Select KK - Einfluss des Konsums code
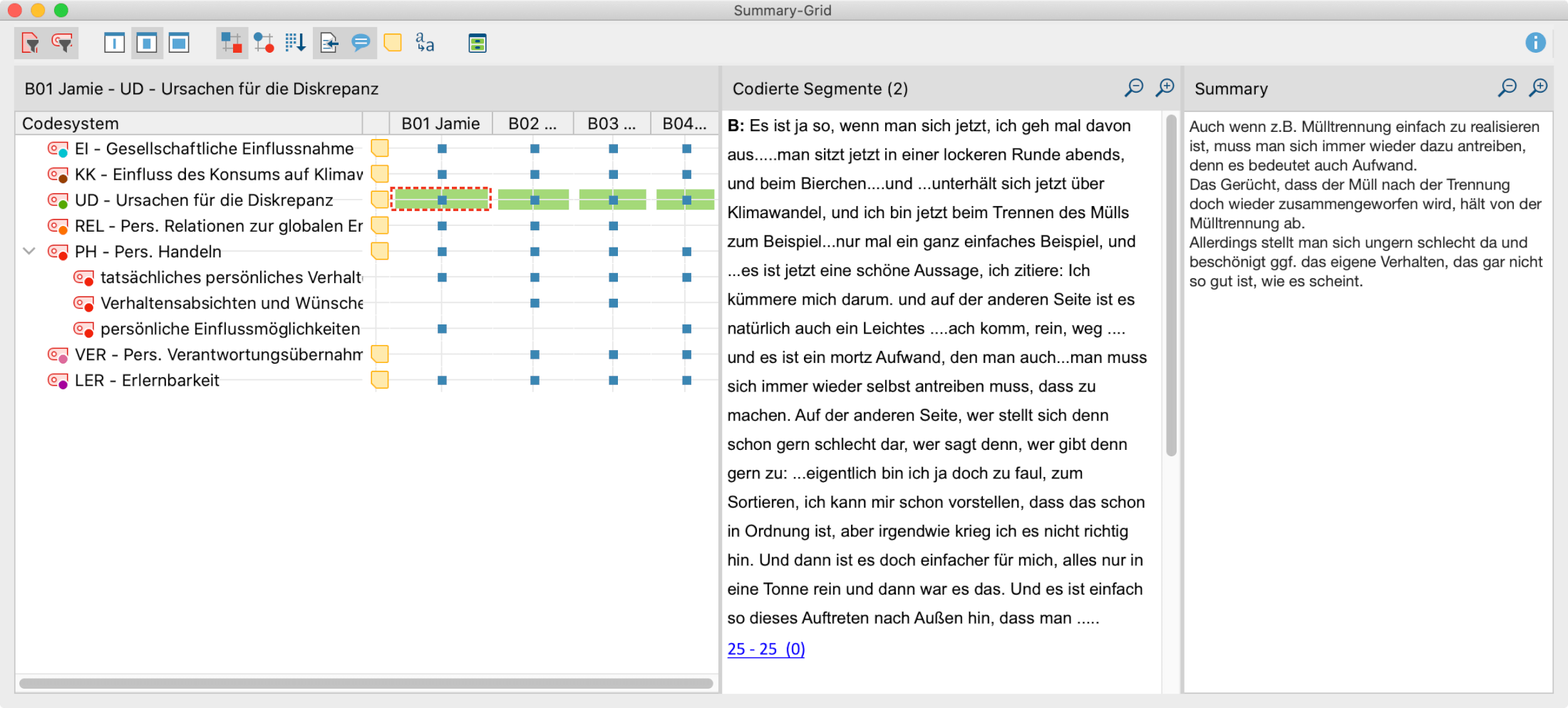 (219, 174)
